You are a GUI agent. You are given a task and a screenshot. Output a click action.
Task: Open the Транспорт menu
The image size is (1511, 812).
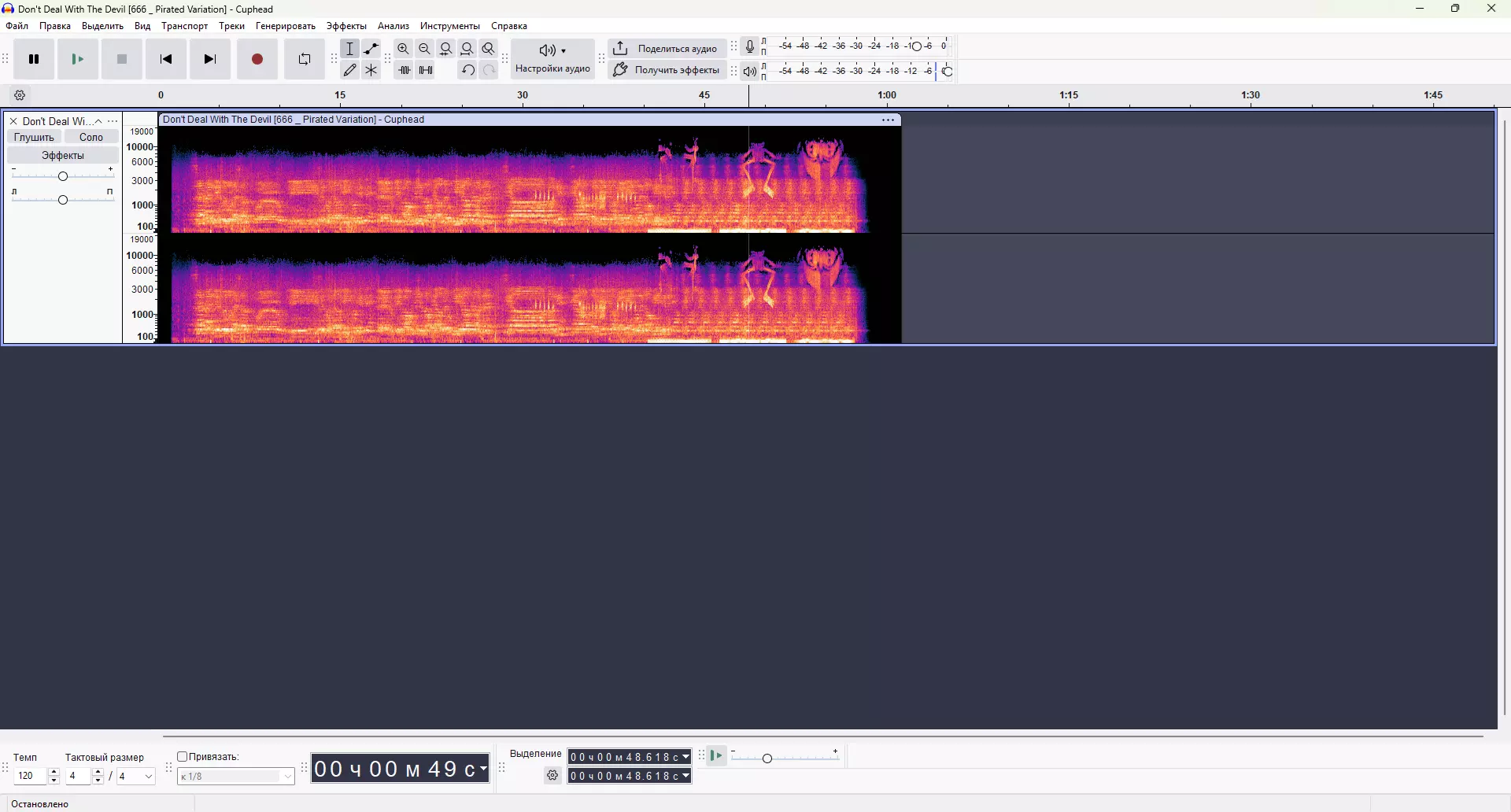[185, 26]
